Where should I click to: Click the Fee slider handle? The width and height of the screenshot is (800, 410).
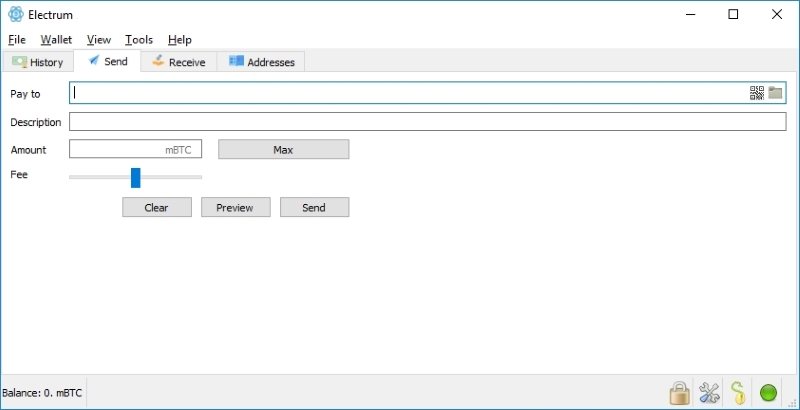point(135,177)
